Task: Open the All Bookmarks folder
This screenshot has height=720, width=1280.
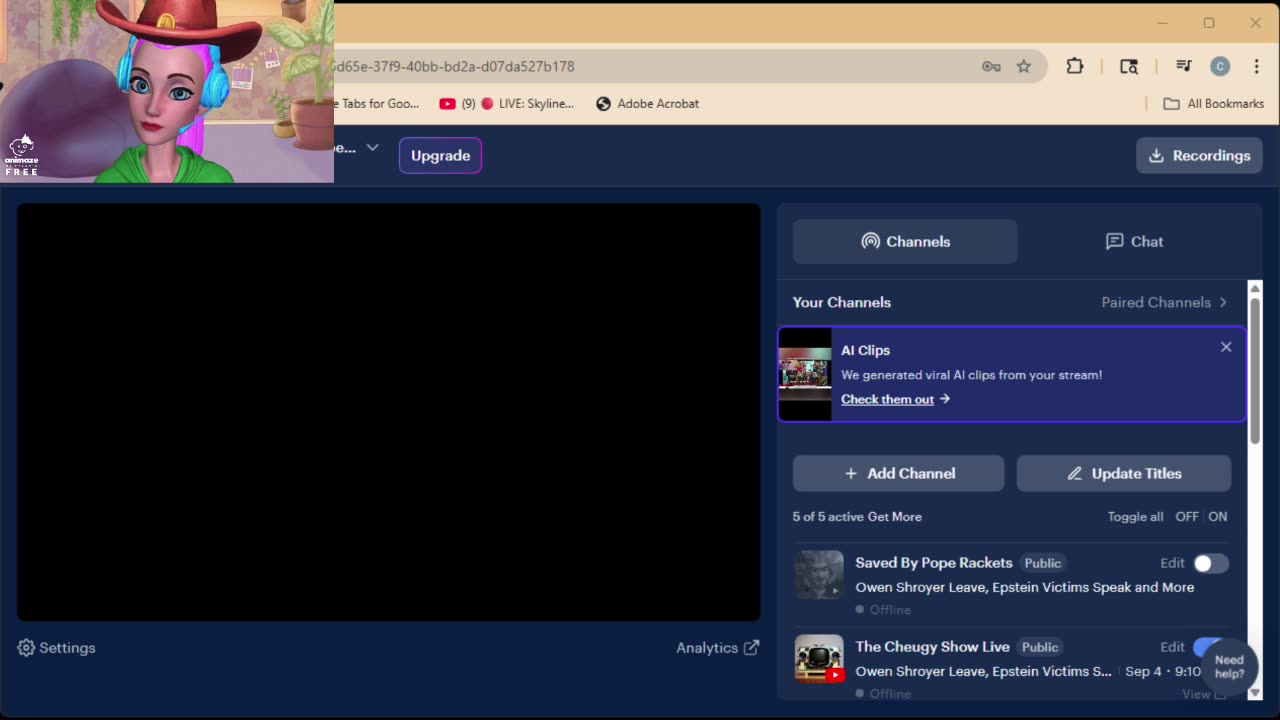Action: tap(1214, 103)
